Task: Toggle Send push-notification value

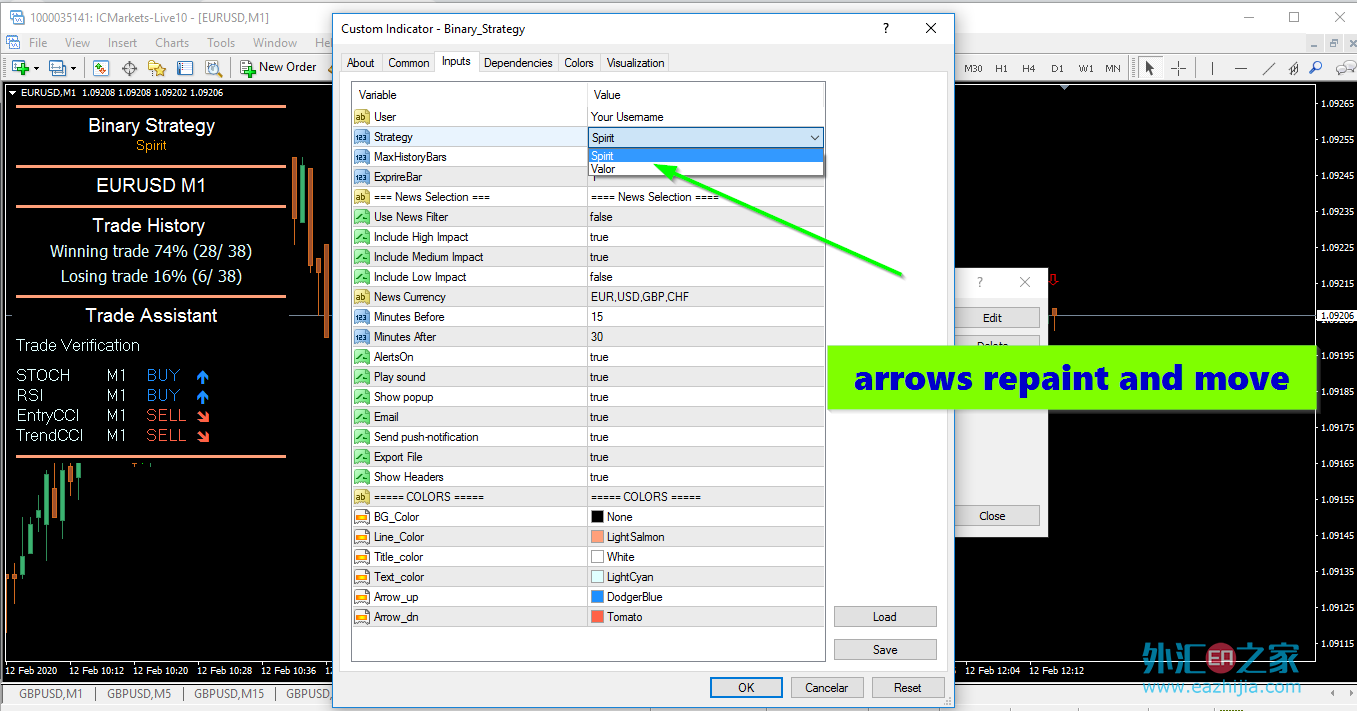Action: pyautogui.click(x=706, y=437)
